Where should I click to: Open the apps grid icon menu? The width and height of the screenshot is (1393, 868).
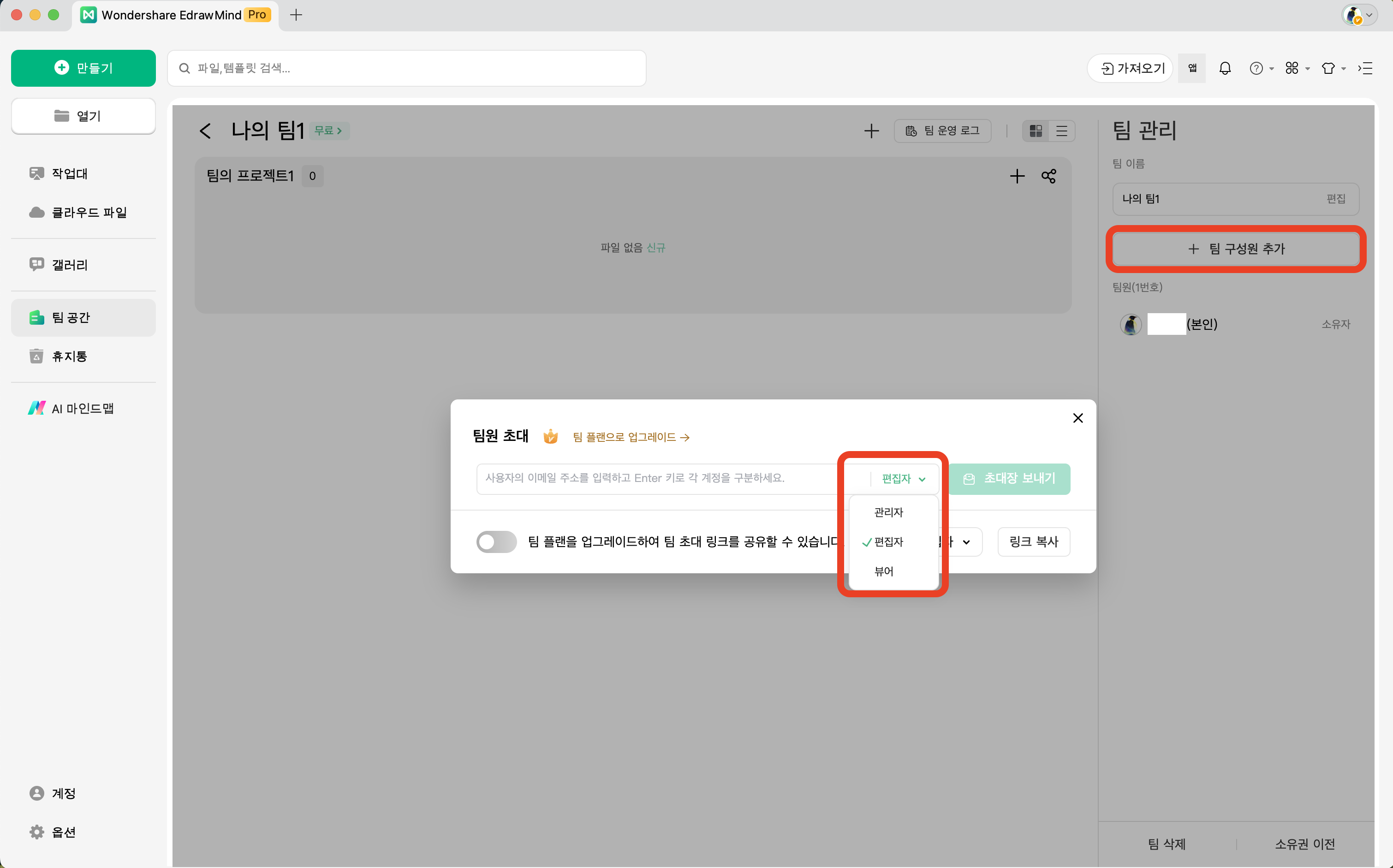pyautogui.click(x=1292, y=68)
